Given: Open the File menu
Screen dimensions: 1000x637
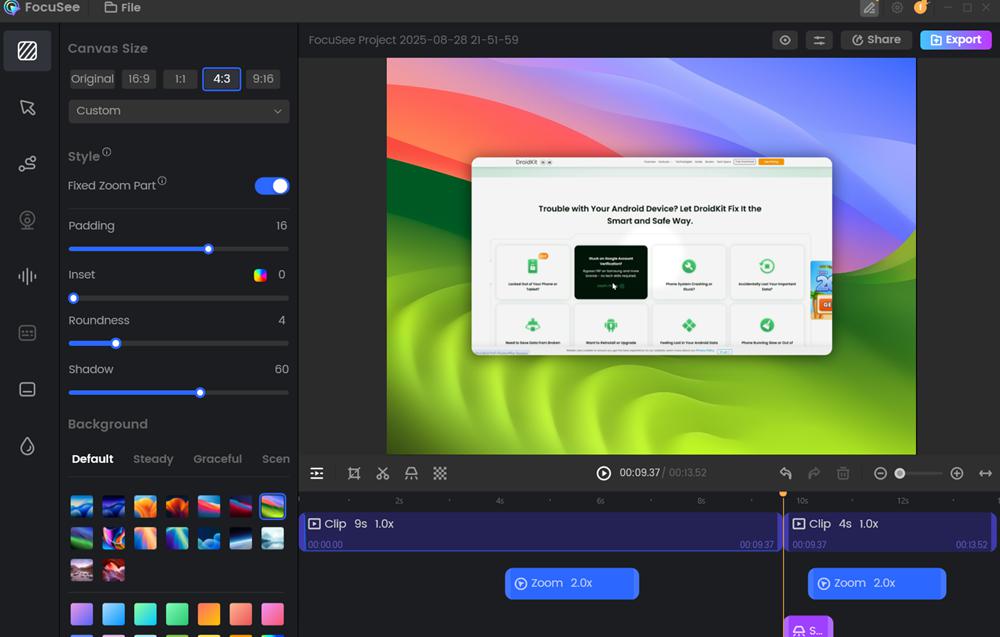Looking at the screenshot, I should coord(122,8).
